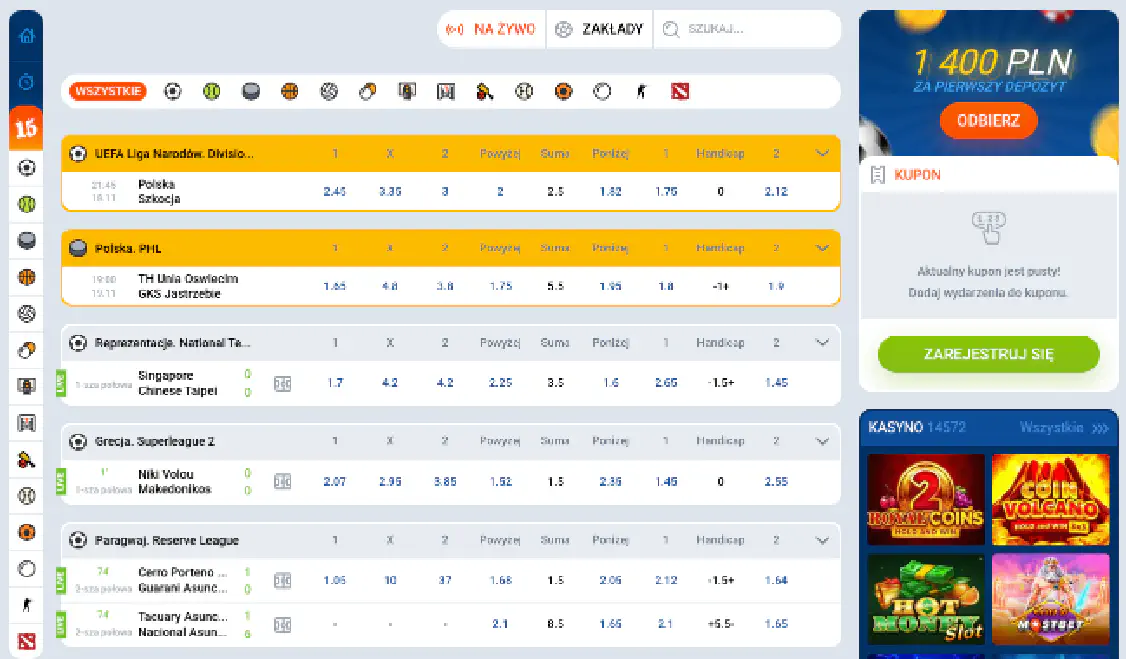Select the athletics running figure icon
Image resolution: width=1126 pixels, height=659 pixels.
[x=641, y=91]
